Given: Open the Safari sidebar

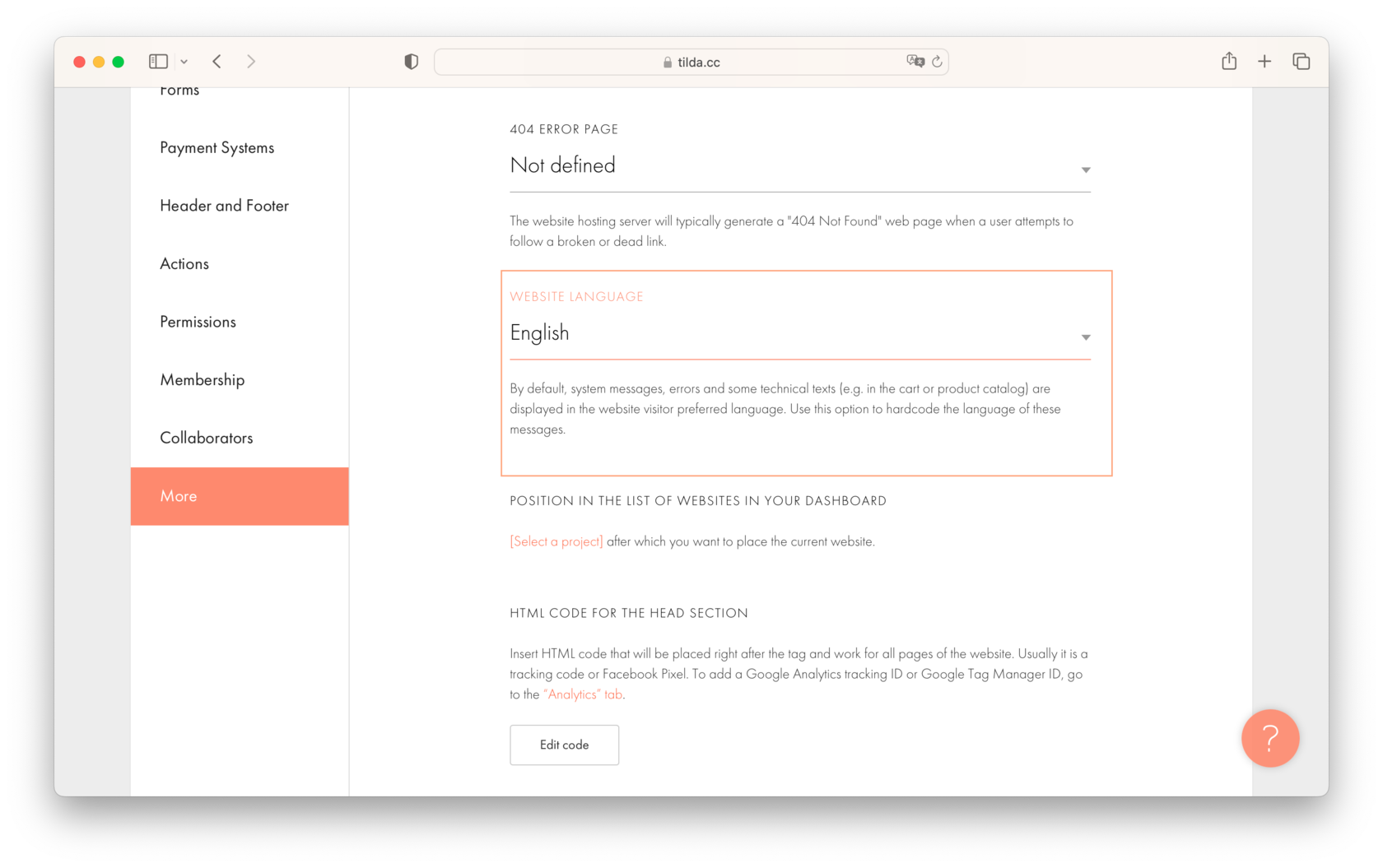Looking at the screenshot, I should pyautogui.click(x=157, y=61).
